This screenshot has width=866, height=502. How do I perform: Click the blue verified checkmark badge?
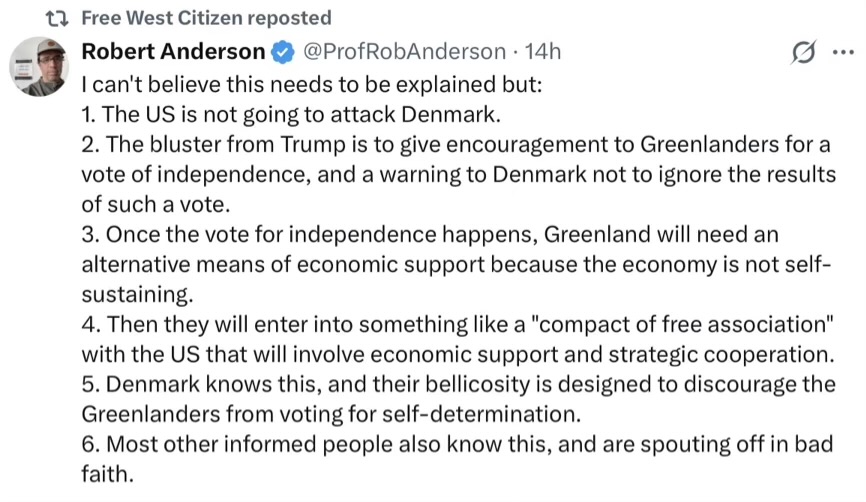pyautogui.click(x=282, y=51)
